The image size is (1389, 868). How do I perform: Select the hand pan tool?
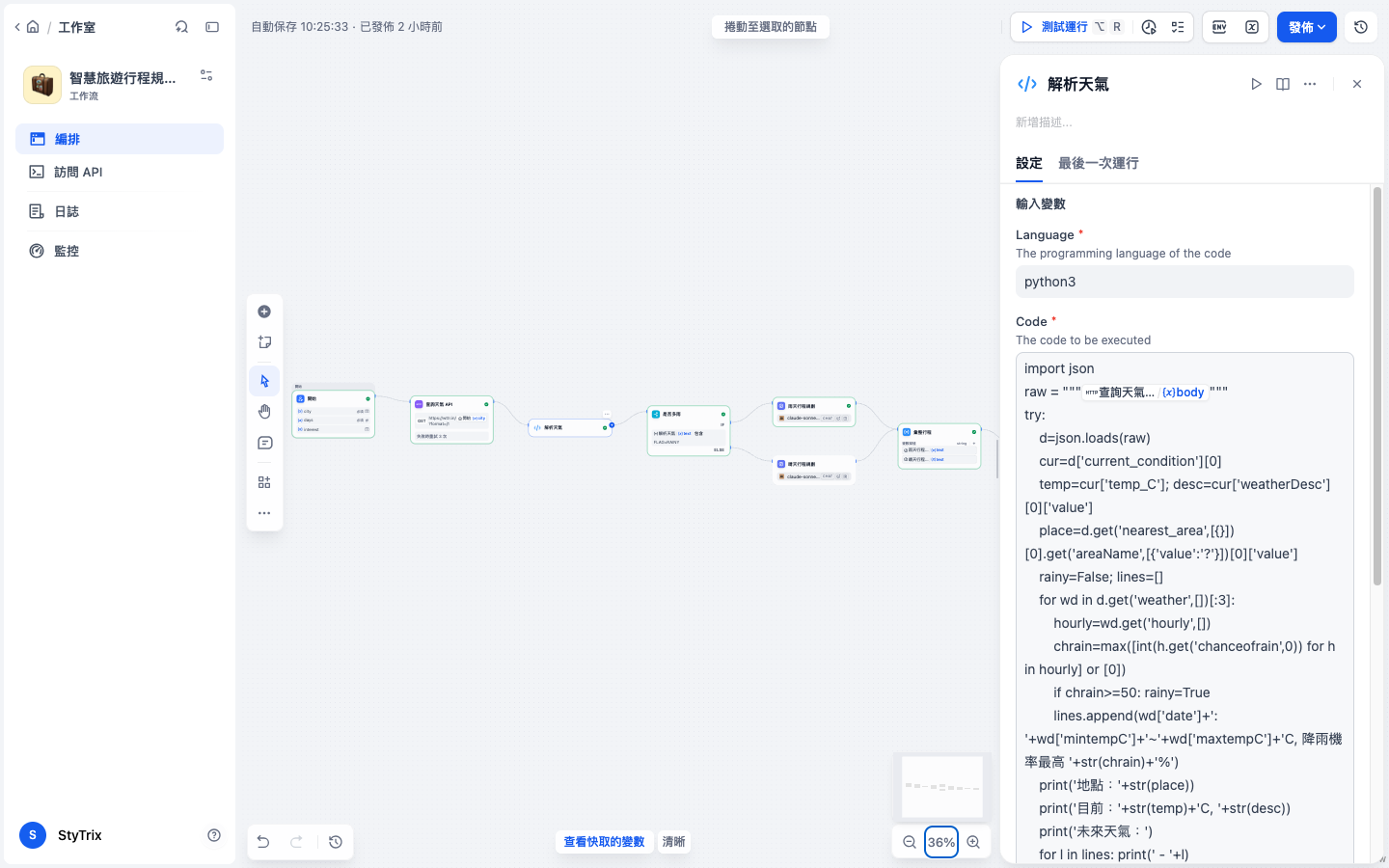264,412
